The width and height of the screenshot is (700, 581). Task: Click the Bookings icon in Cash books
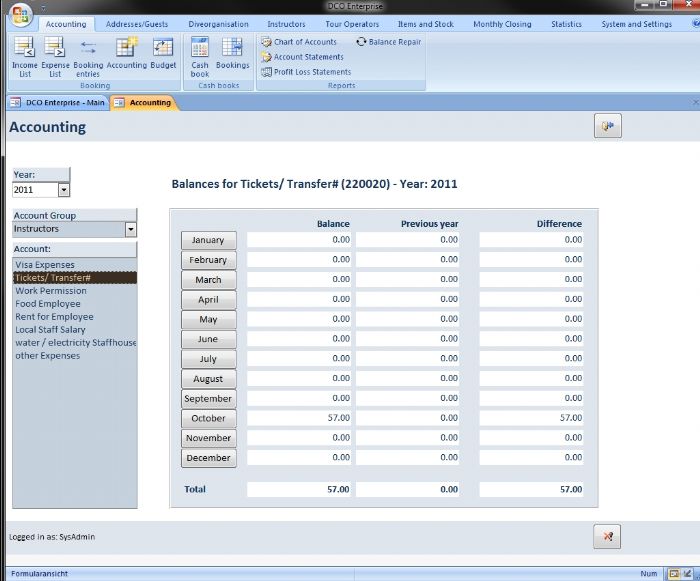[x=232, y=54]
